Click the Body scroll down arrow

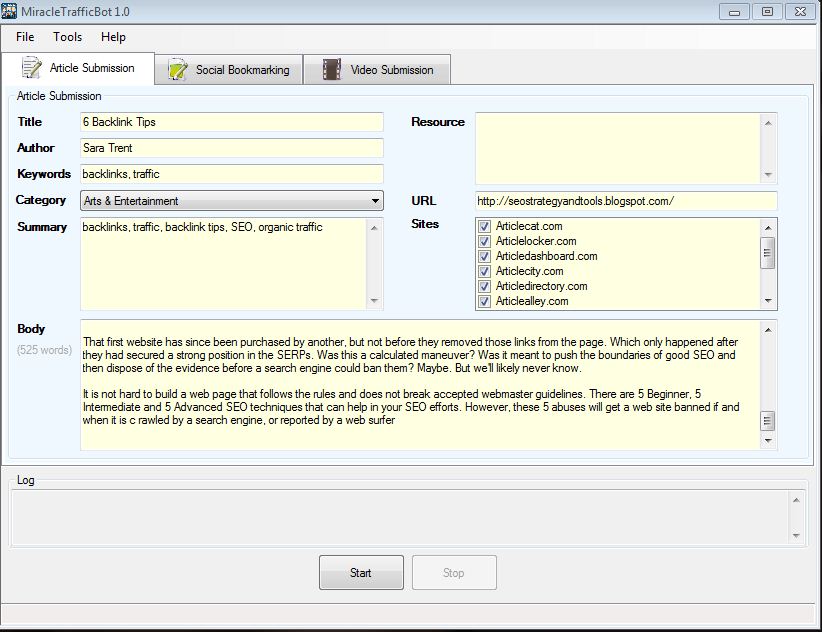pos(768,441)
